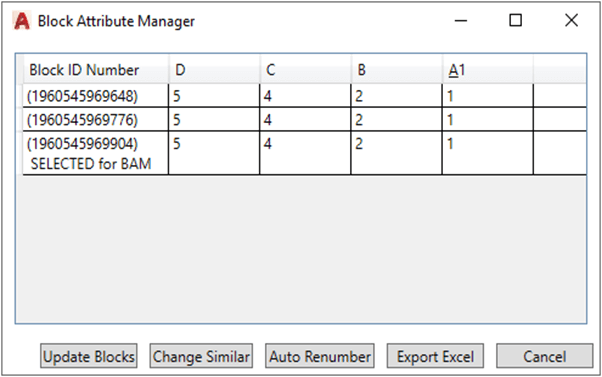Edit C value 4 in row 1960545969904
This screenshot has width=602, height=377.
[306, 153]
